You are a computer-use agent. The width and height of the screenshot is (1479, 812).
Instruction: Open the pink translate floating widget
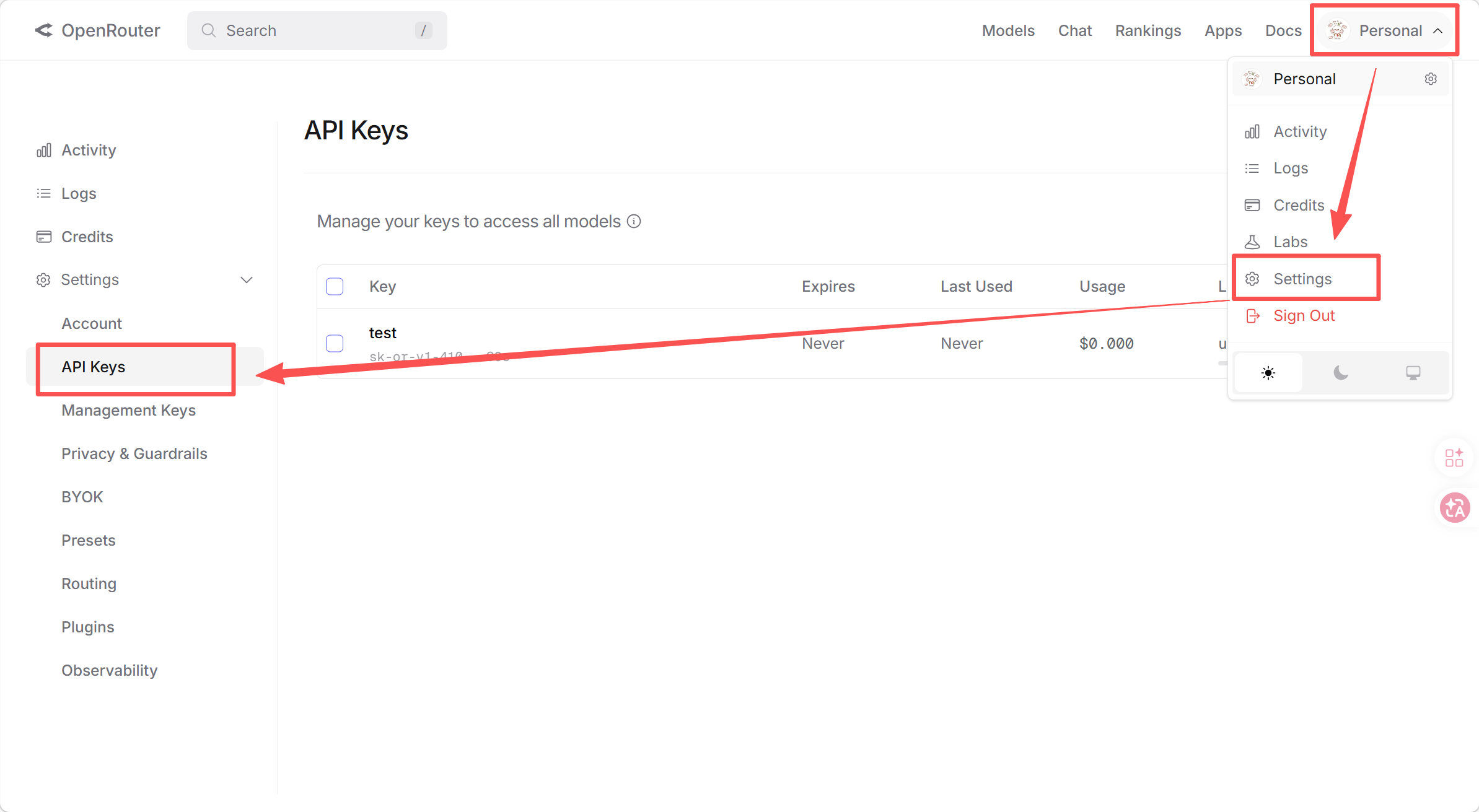[1454, 508]
